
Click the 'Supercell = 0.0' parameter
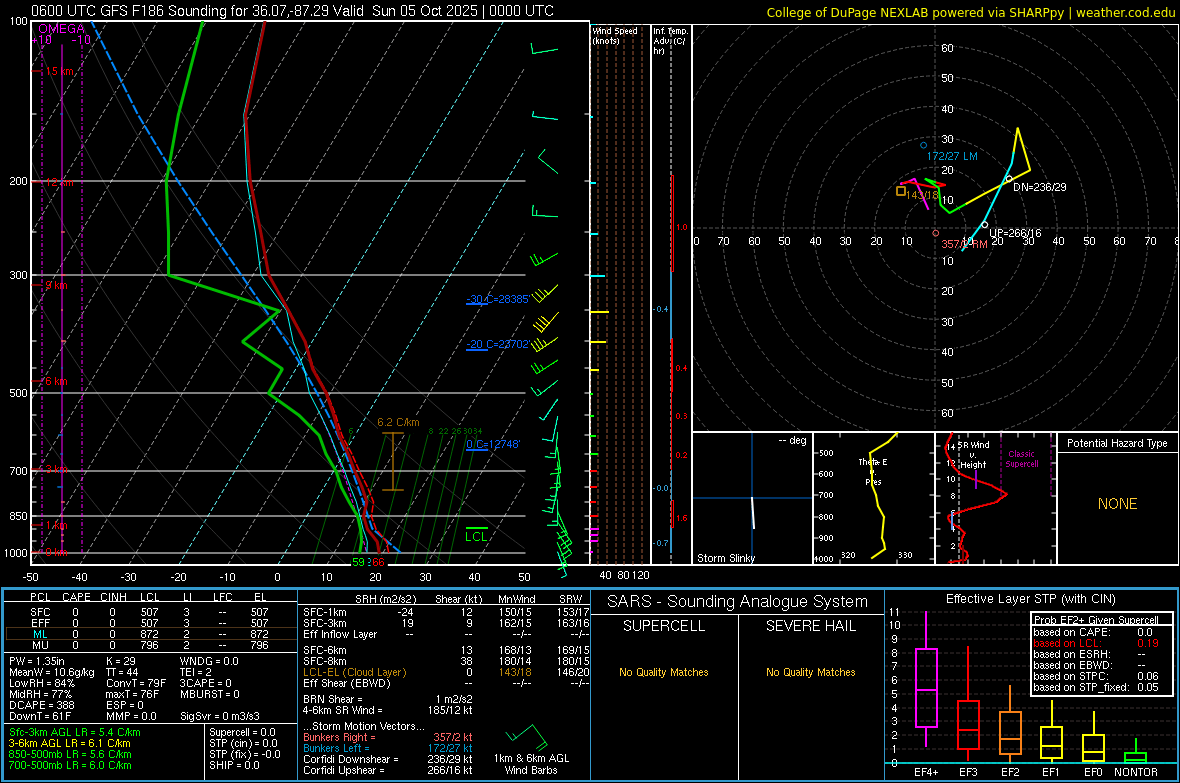tap(242, 732)
